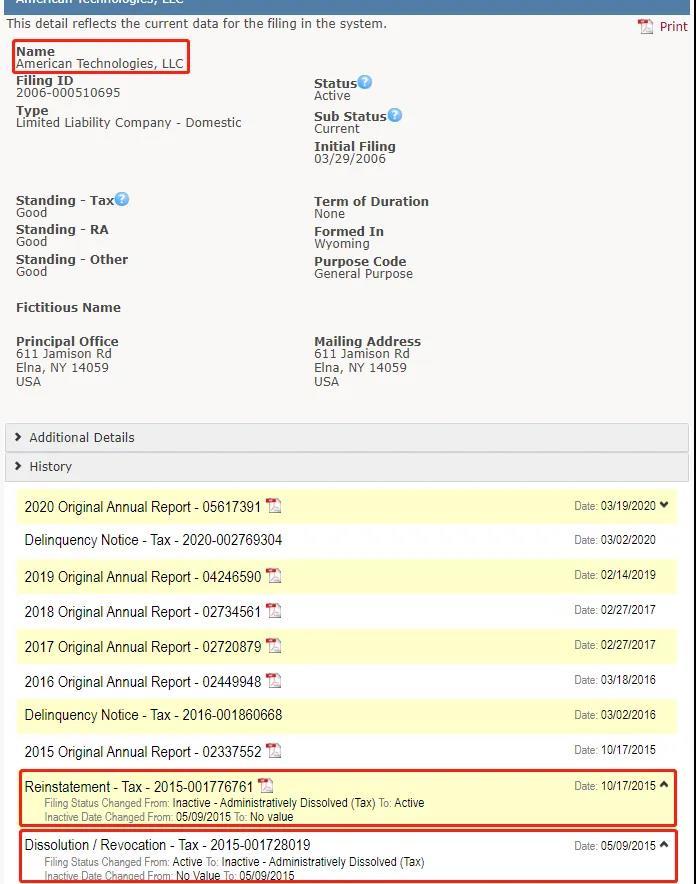
Task: Select Delinquency Notice - Tax - 2016-001860668
Action: coord(153,715)
